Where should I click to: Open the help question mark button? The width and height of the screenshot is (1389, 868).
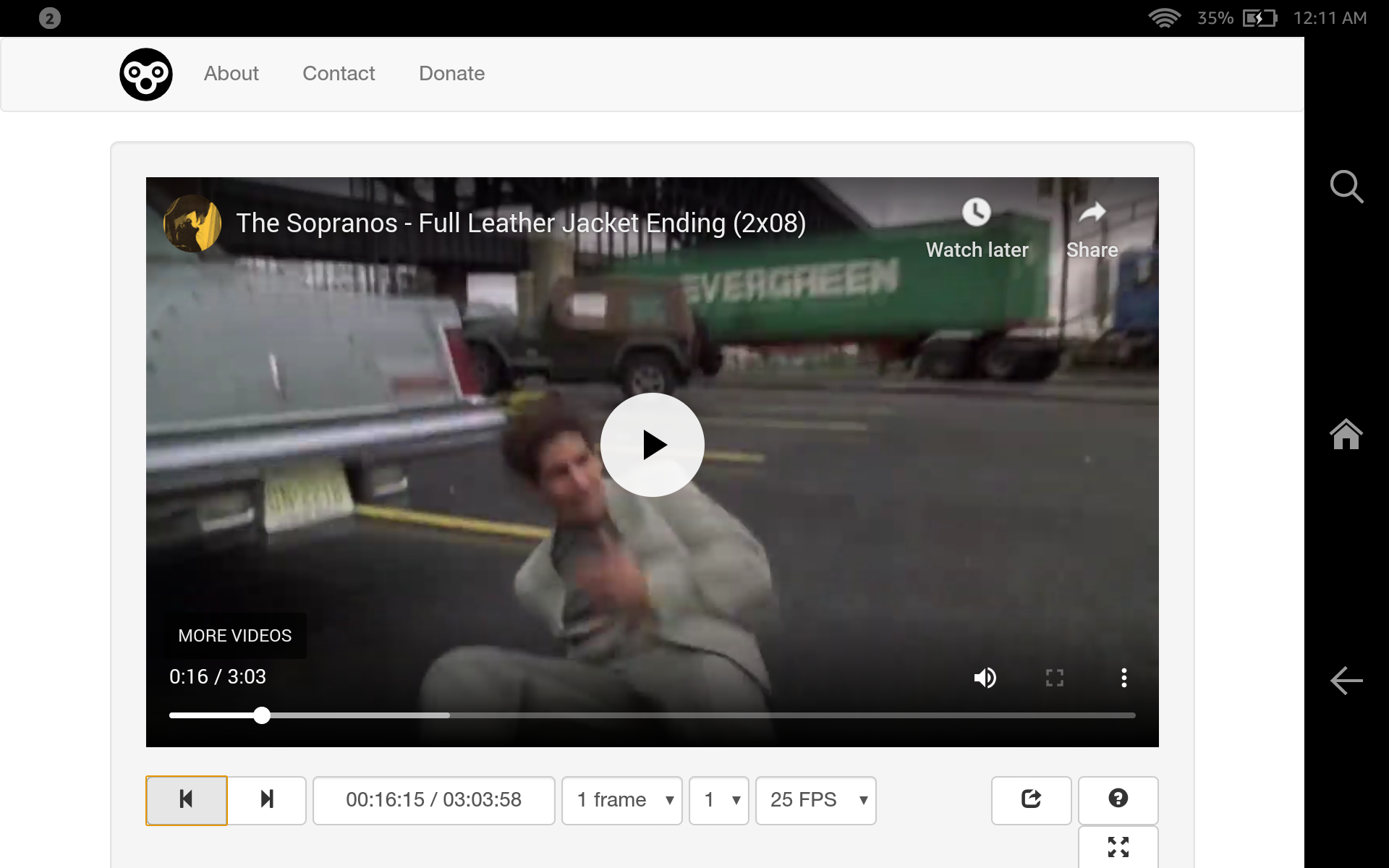[x=1118, y=799]
